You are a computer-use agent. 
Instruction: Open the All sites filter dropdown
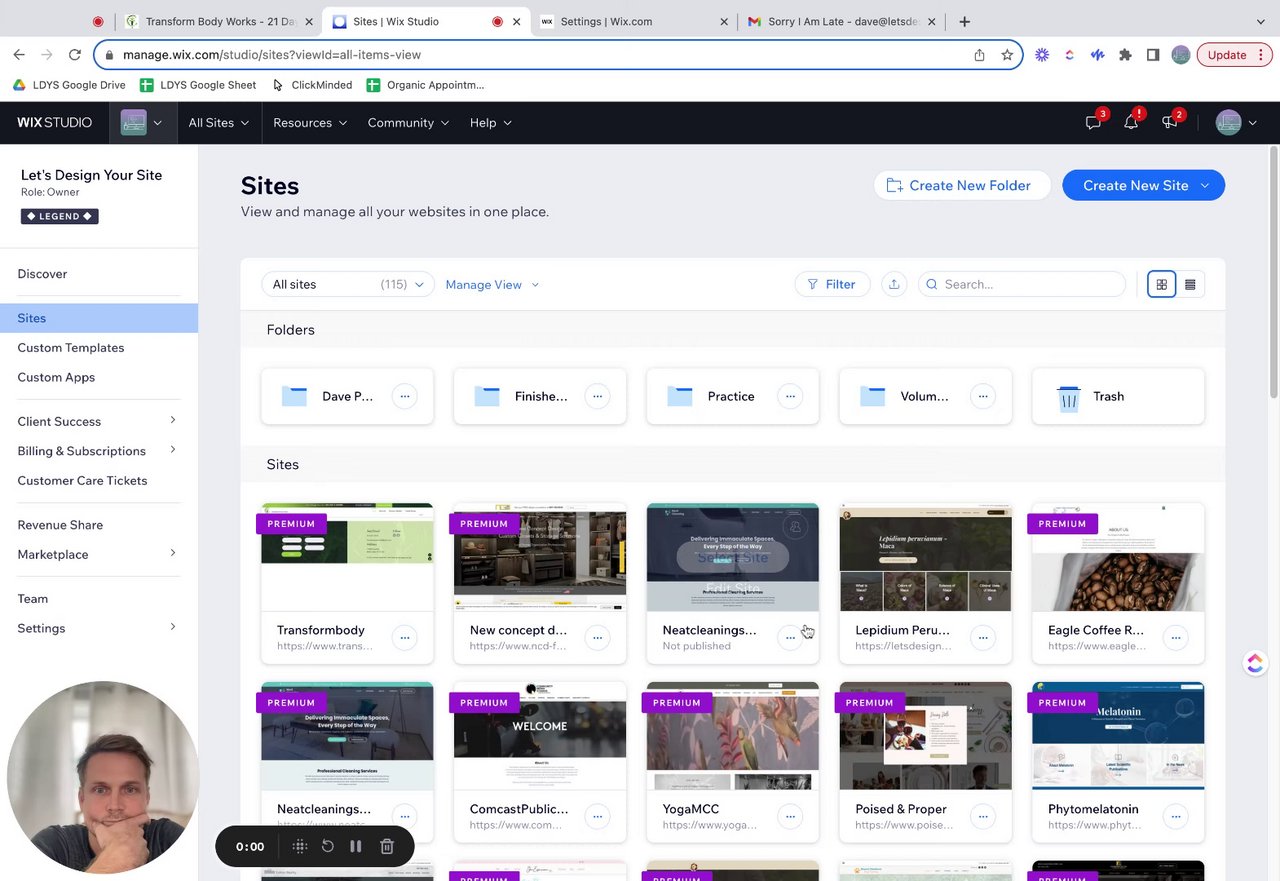coord(348,285)
